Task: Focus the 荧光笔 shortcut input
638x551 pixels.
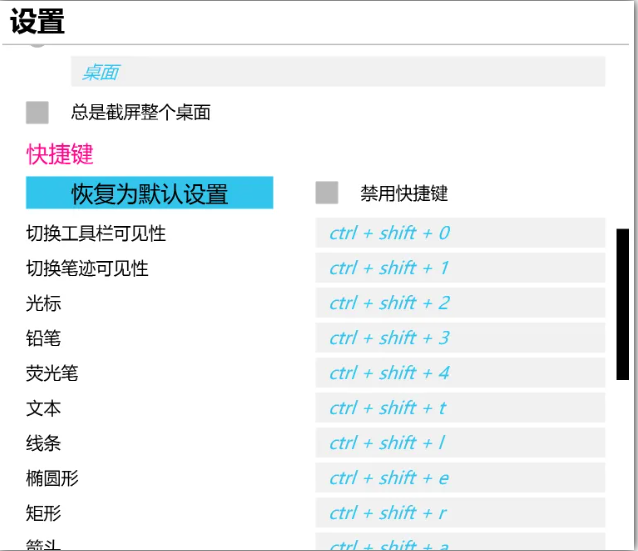Action: click(460, 373)
